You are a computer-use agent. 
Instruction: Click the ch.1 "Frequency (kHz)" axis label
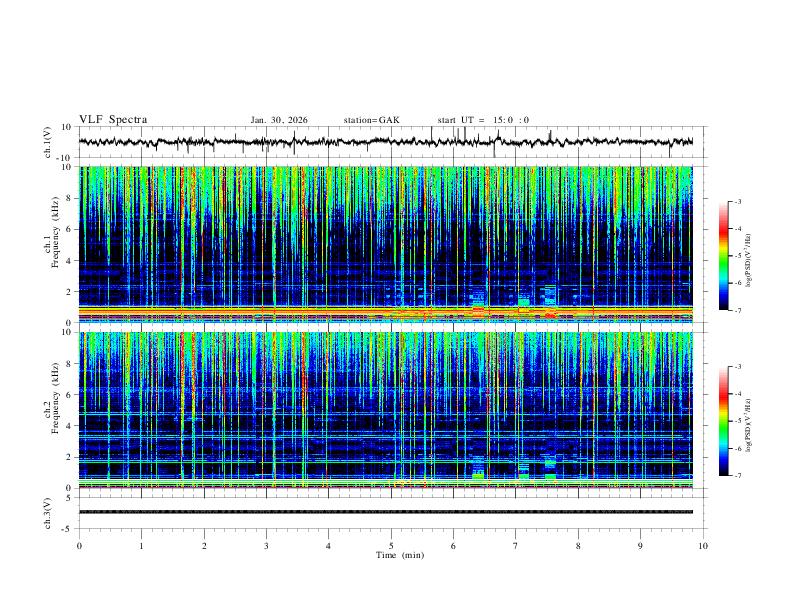coord(55,232)
